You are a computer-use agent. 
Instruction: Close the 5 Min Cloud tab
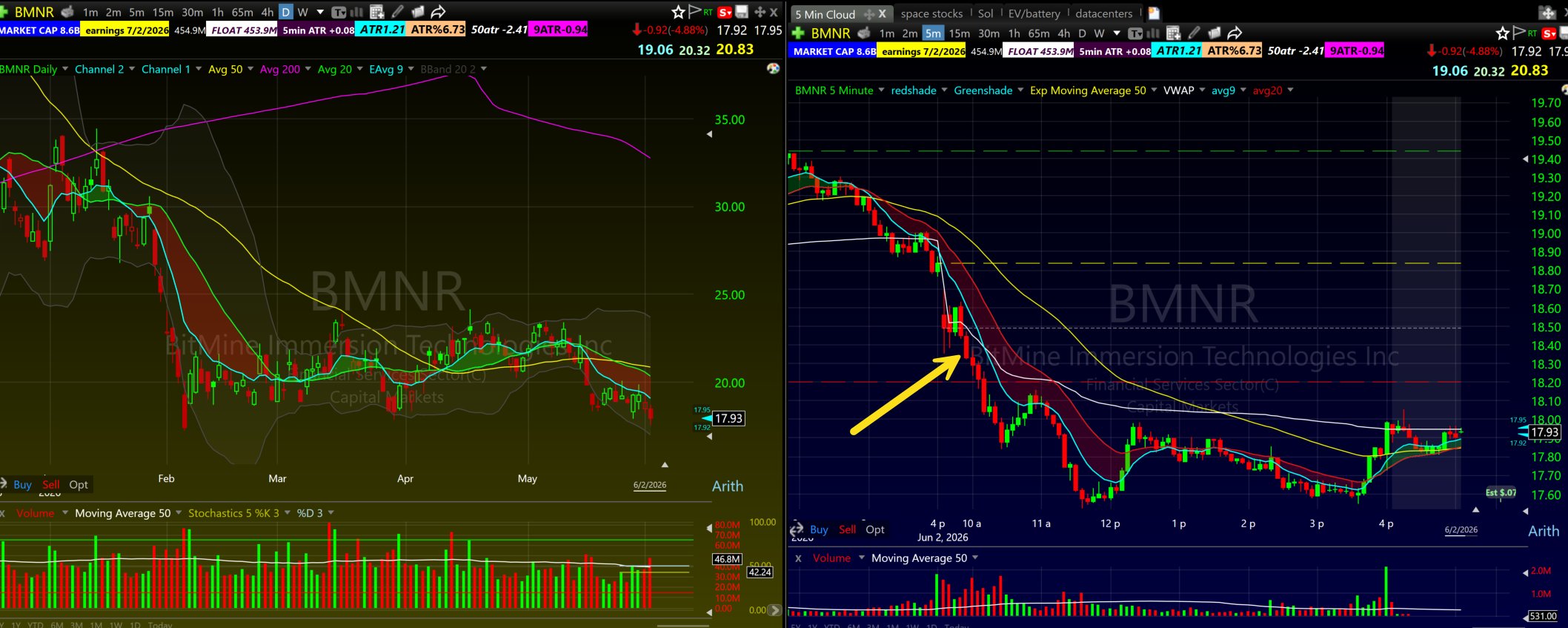click(882, 14)
